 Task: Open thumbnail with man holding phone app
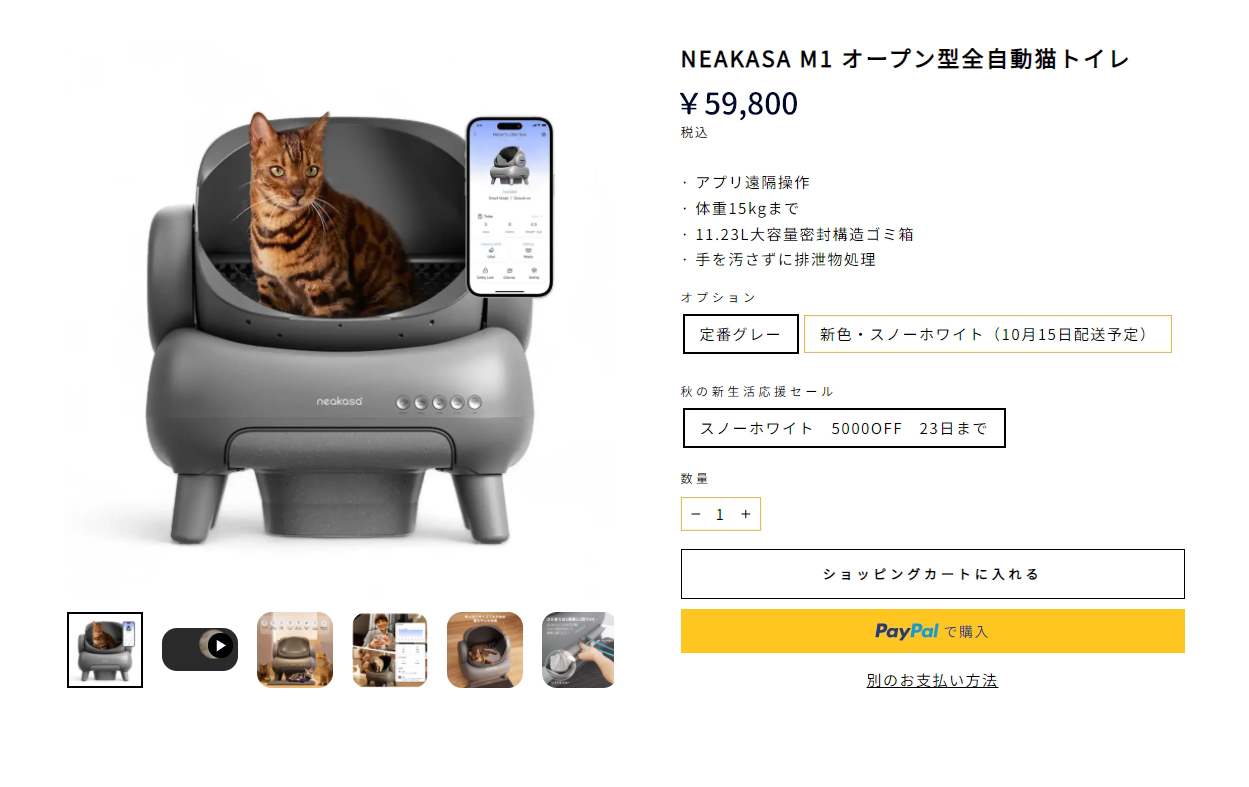coord(390,650)
